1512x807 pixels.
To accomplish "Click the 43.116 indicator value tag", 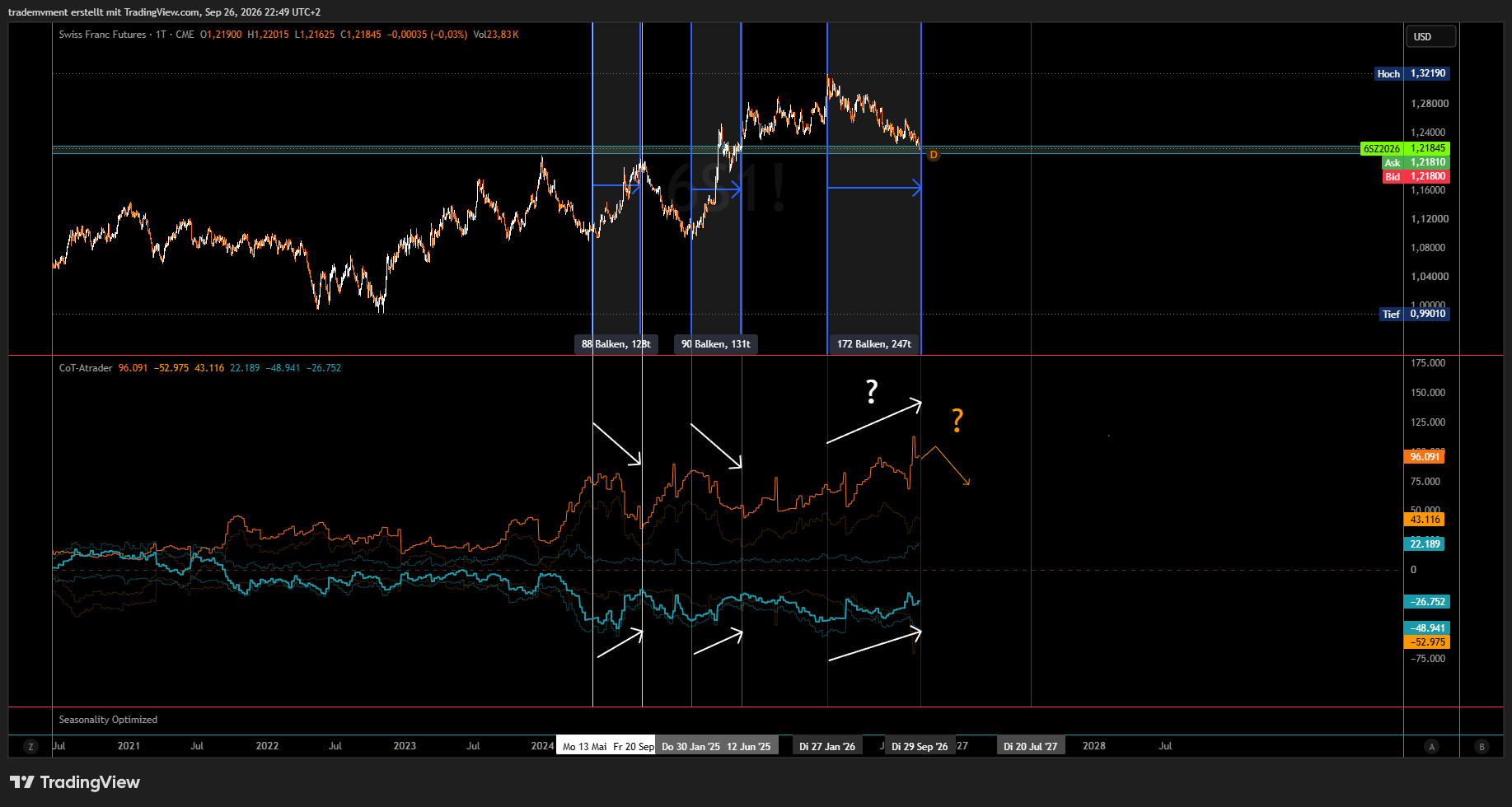I will click(x=1425, y=520).
